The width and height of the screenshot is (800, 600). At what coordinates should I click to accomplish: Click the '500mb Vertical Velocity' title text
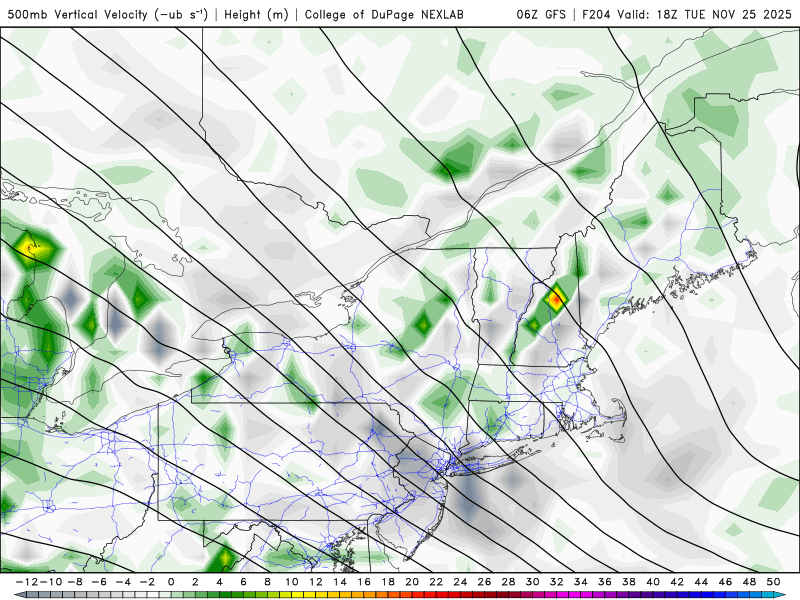click(x=78, y=14)
